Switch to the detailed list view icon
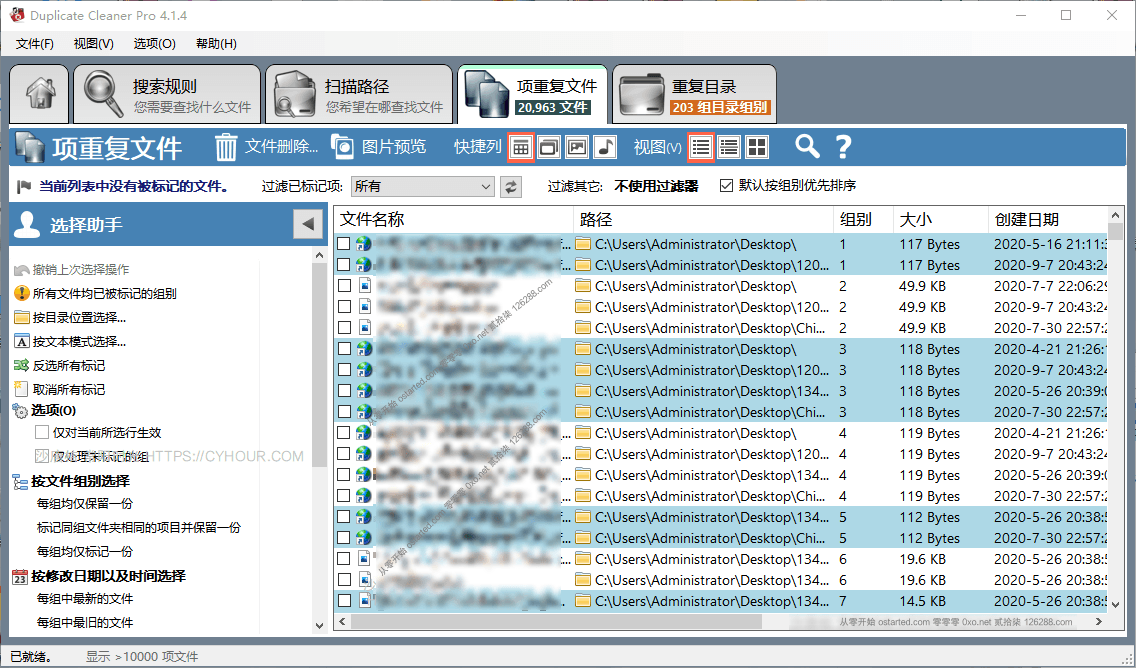This screenshot has height=668, width=1136. pyautogui.click(x=729, y=148)
